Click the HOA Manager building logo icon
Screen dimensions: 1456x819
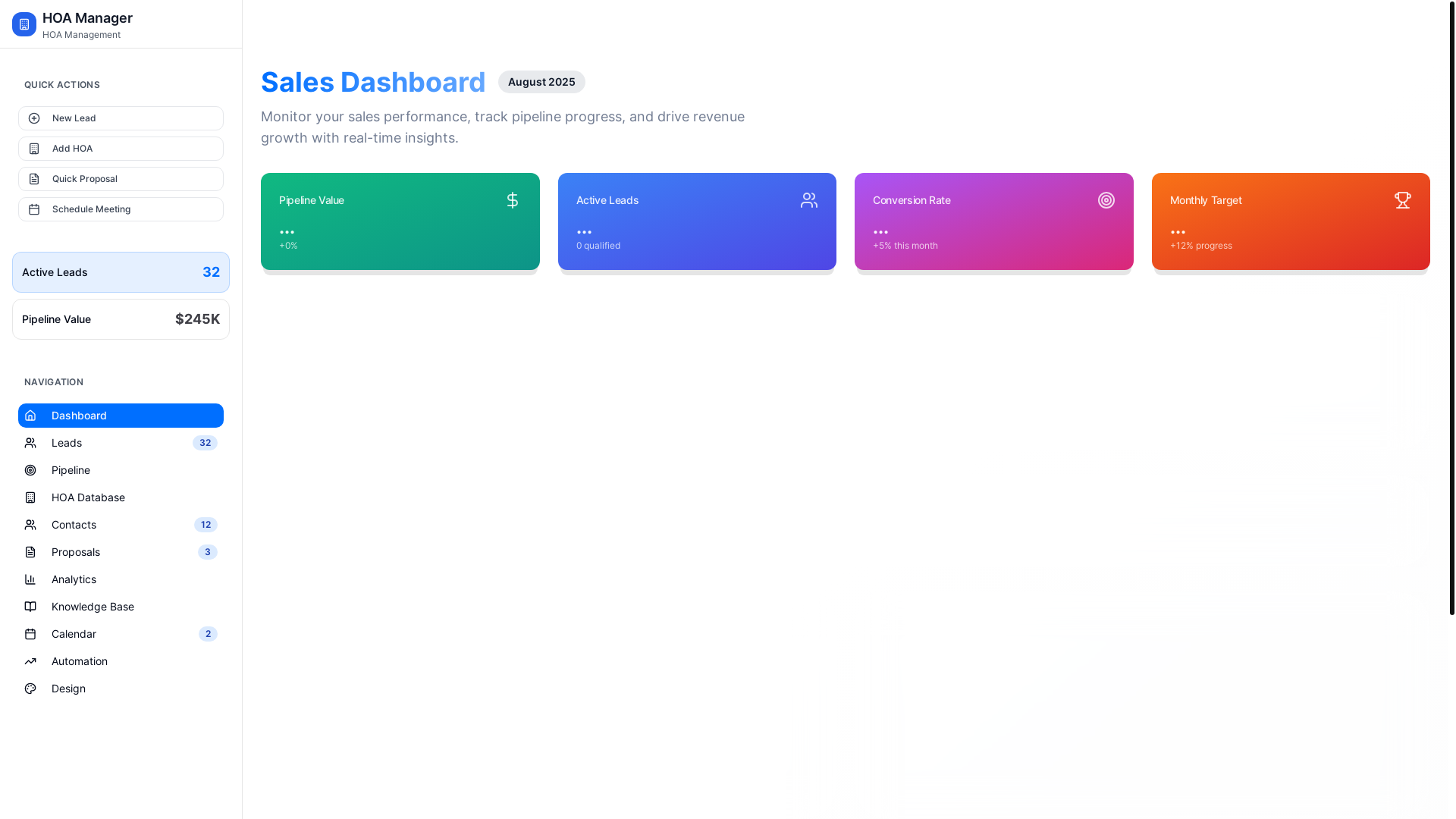click(24, 24)
